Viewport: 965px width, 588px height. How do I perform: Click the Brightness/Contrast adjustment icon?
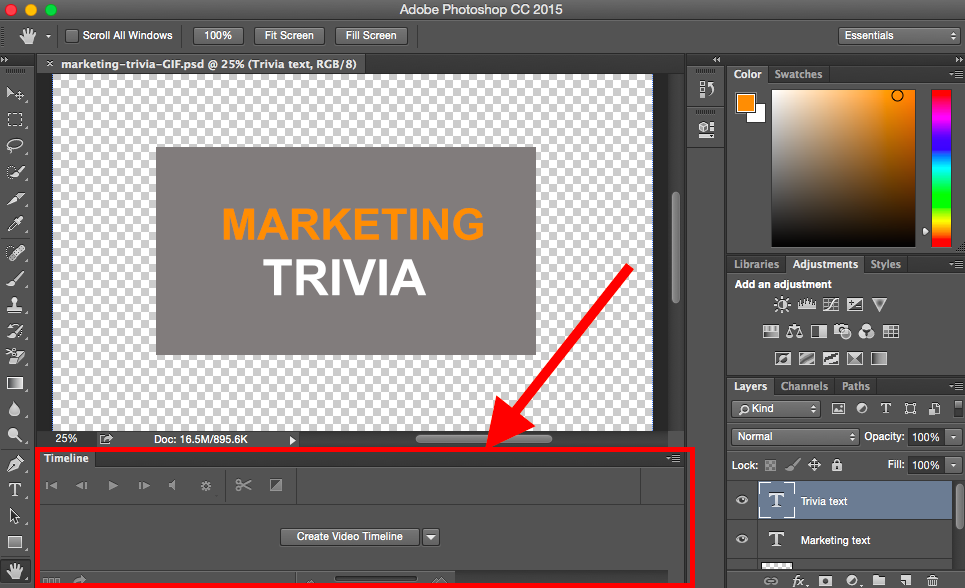781,305
